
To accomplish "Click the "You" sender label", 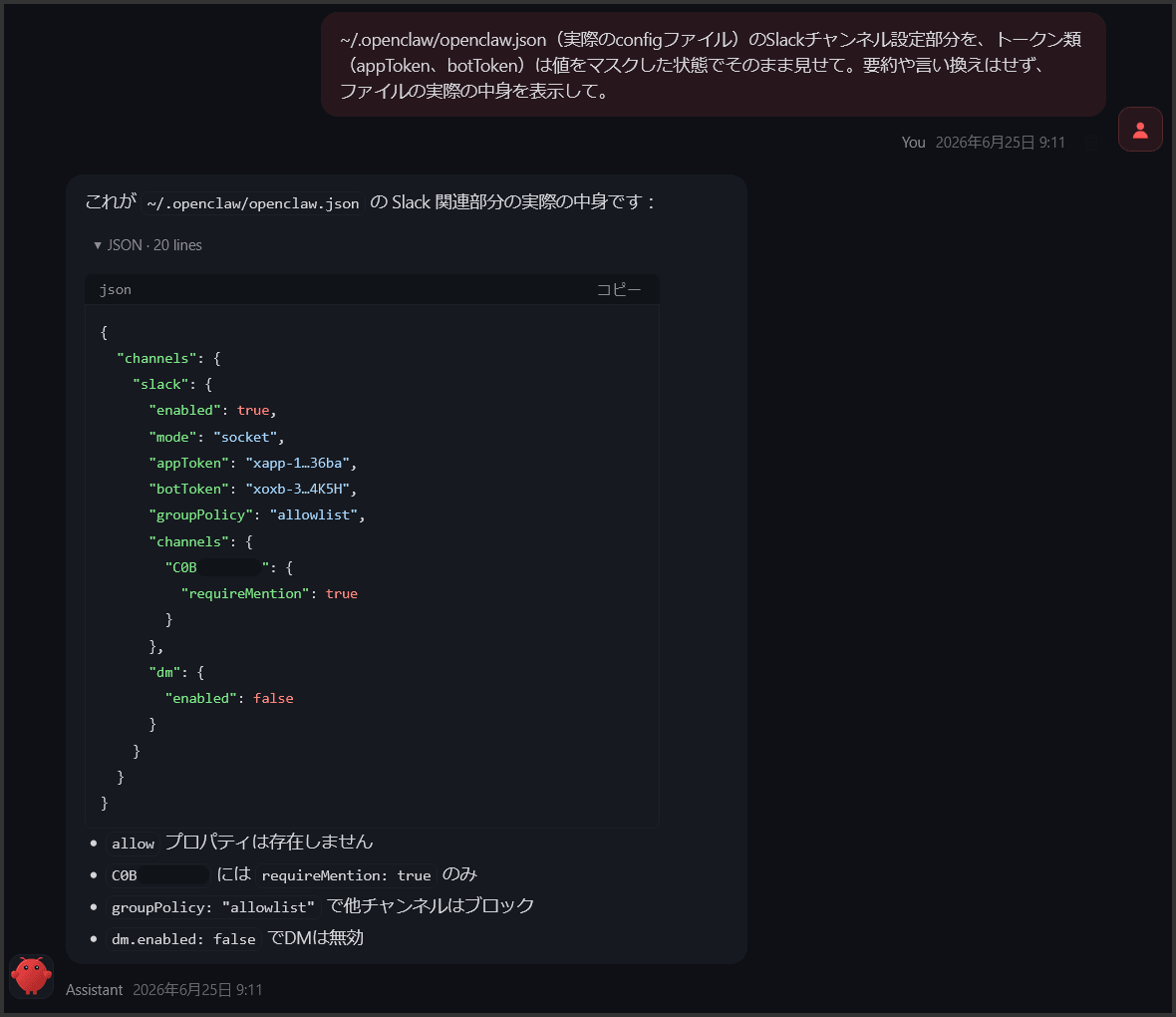I will [x=913, y=143].
